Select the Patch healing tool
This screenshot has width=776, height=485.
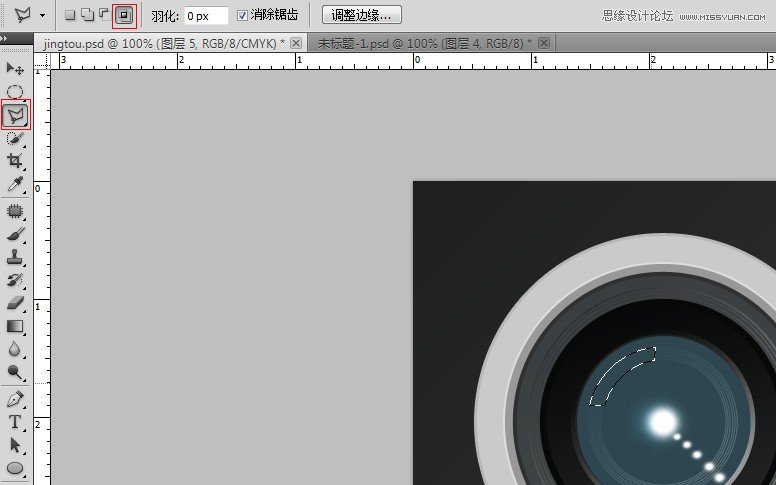click(15, 211)
